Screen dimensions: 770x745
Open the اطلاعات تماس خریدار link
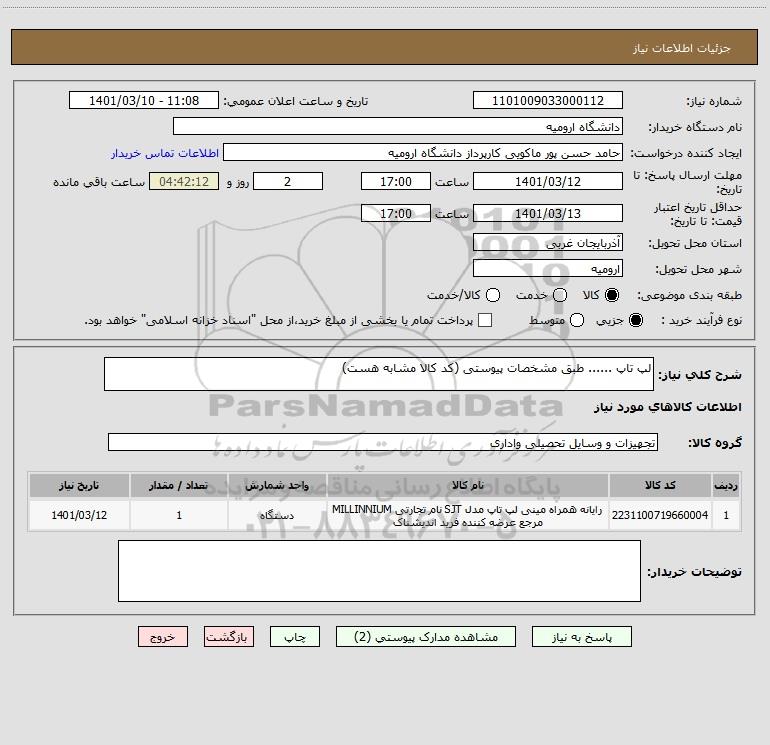165,153
